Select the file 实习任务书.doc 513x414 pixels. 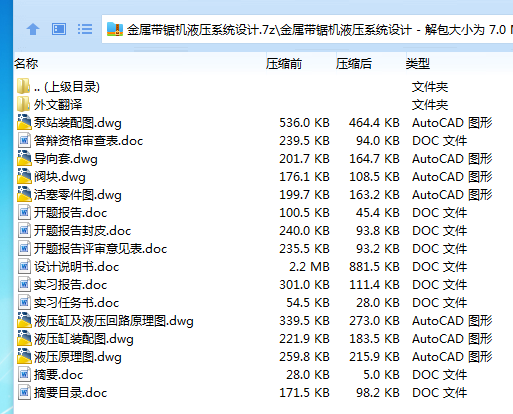coord(76,303)
